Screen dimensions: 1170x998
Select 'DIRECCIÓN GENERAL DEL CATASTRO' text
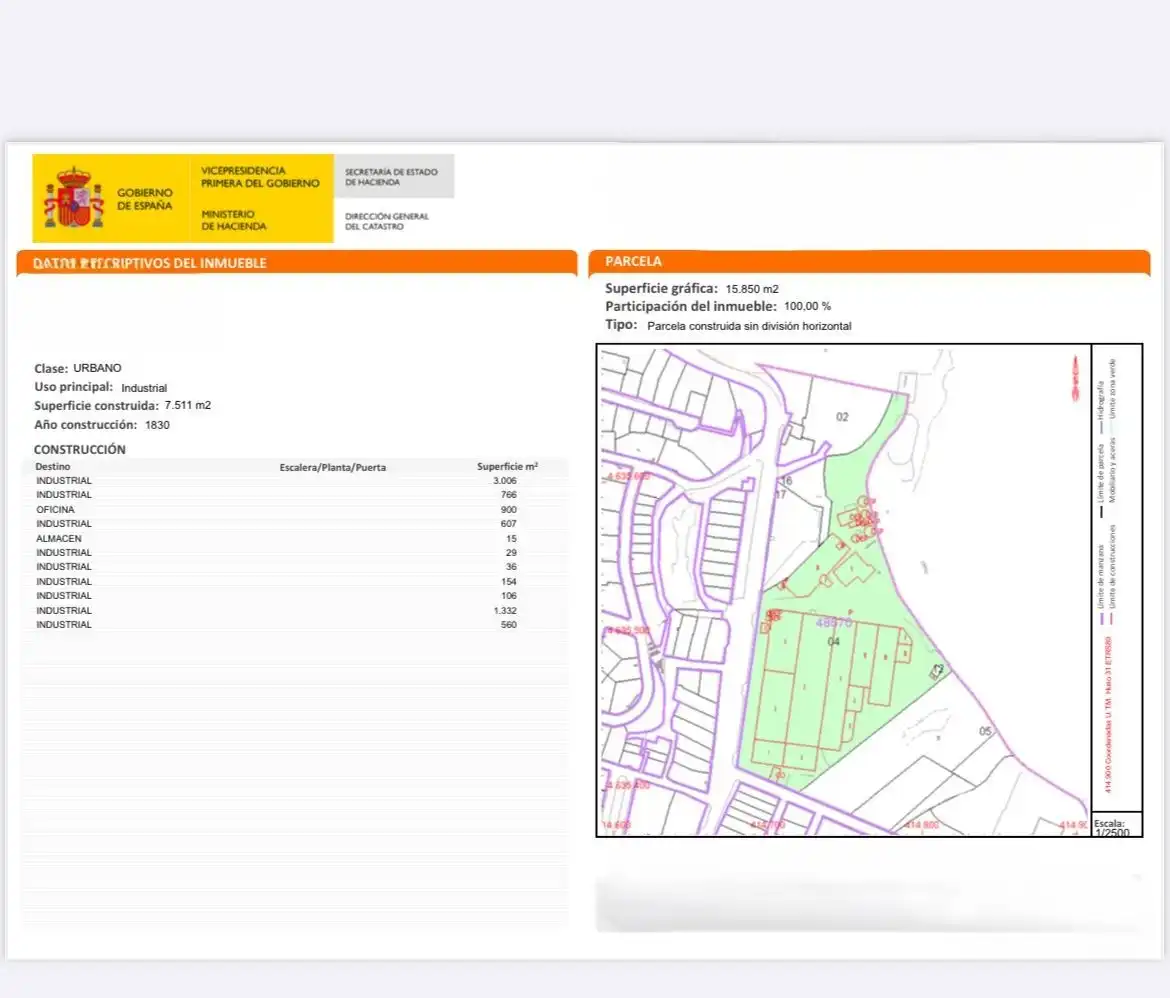(387, 221)
